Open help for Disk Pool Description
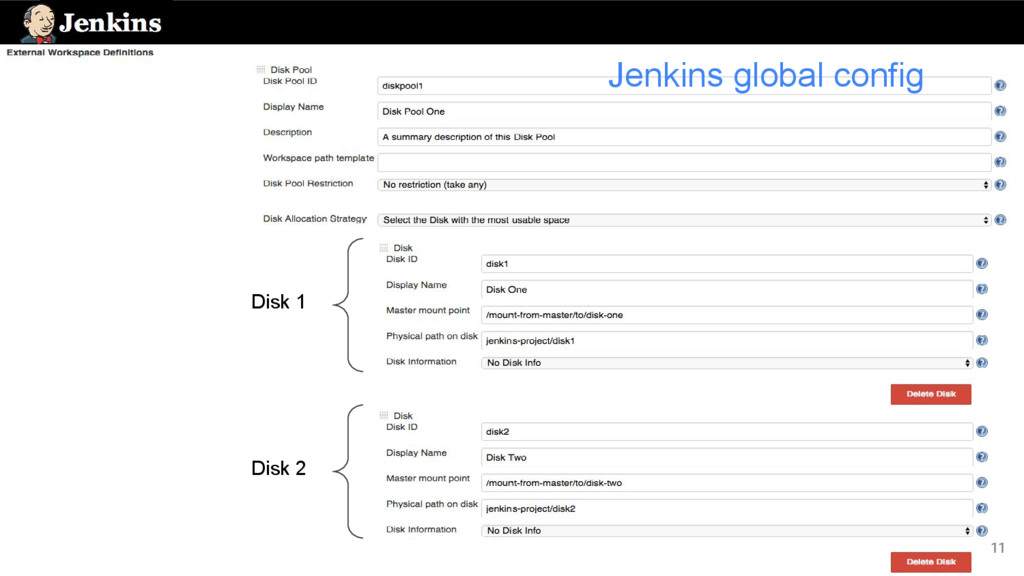 pyautogui.click(x=1000, y=136)
